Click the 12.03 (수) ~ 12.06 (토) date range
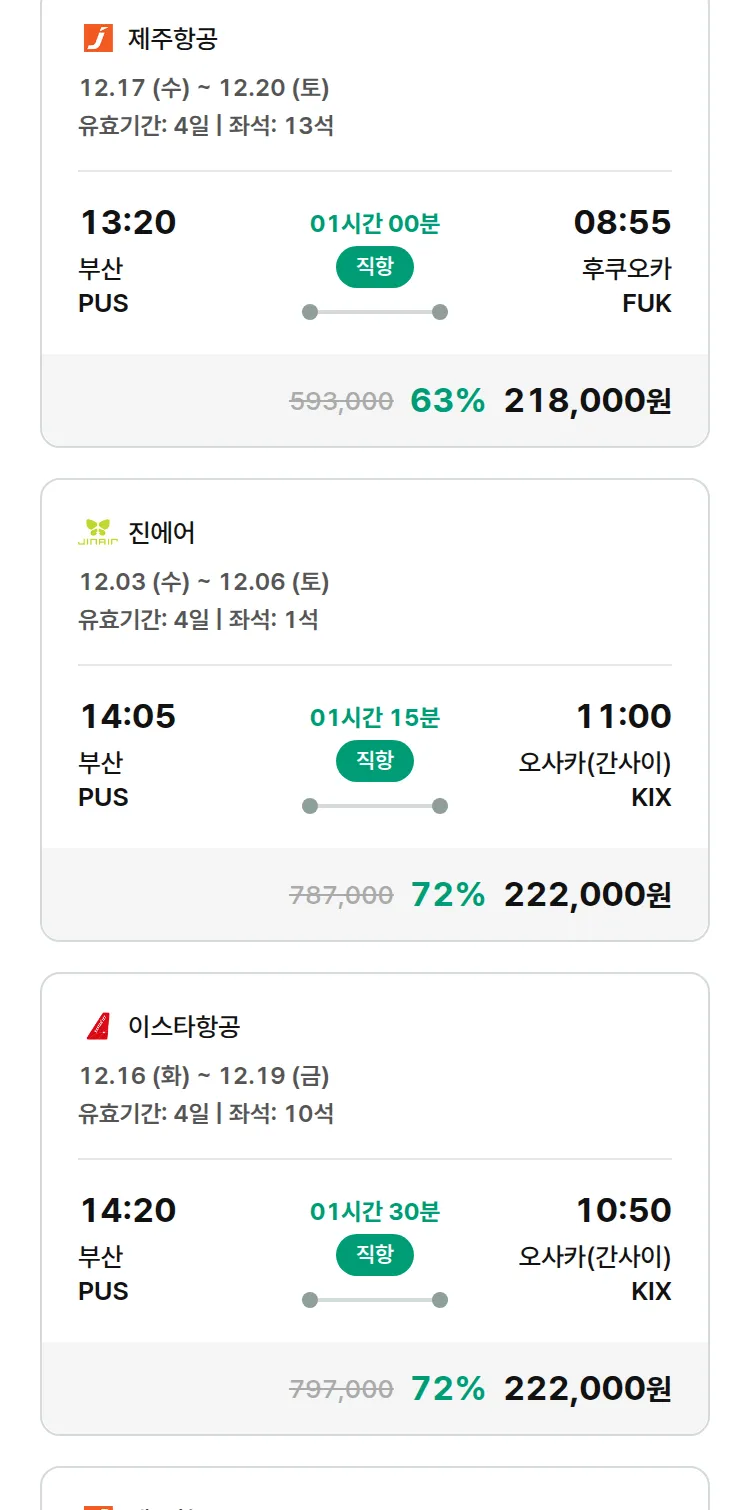 pyautogui.click(x=204, y=582)
